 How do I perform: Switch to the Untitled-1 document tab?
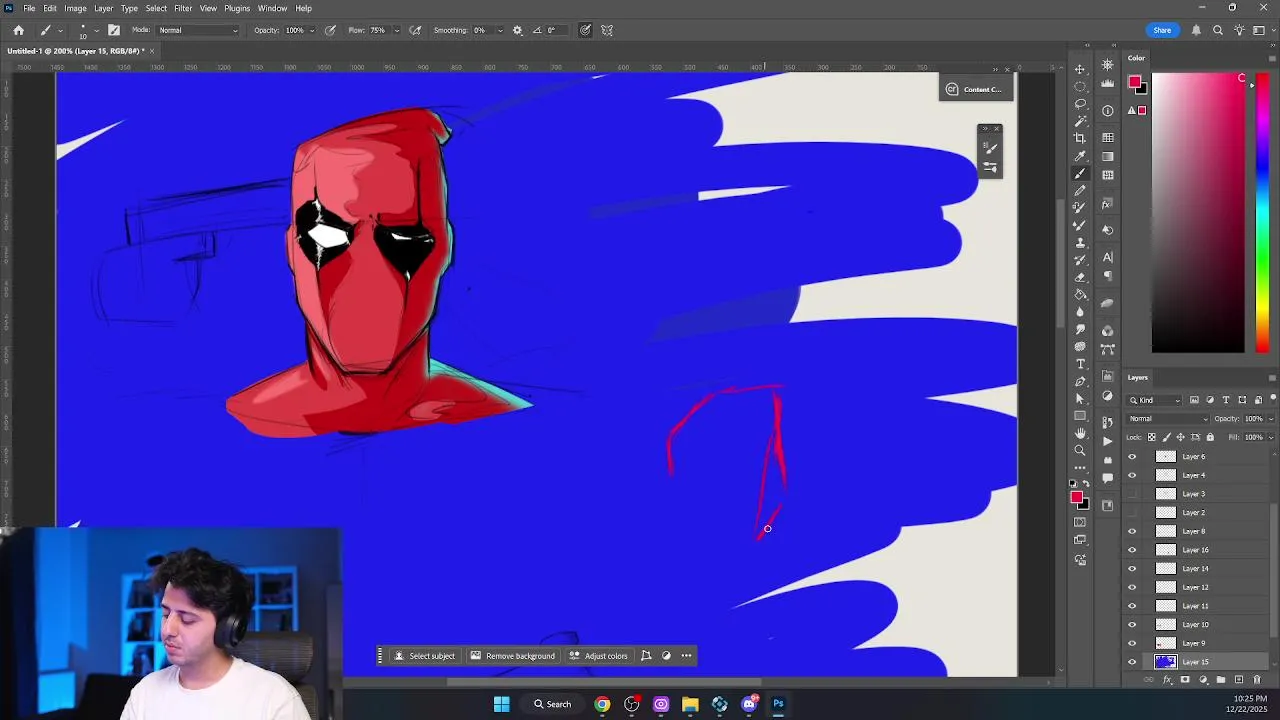coord(76,50)
